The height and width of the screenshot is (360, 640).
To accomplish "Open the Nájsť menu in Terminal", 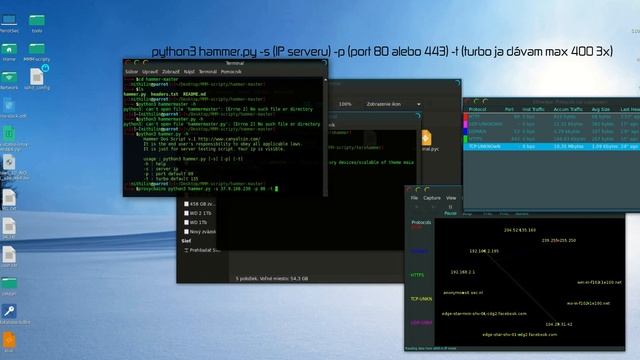I will pyautogui.click(x=189, y=72).
